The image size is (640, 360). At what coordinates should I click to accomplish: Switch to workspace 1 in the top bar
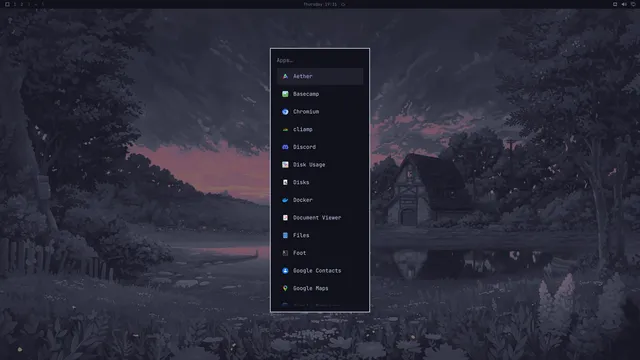click(15, 4)
